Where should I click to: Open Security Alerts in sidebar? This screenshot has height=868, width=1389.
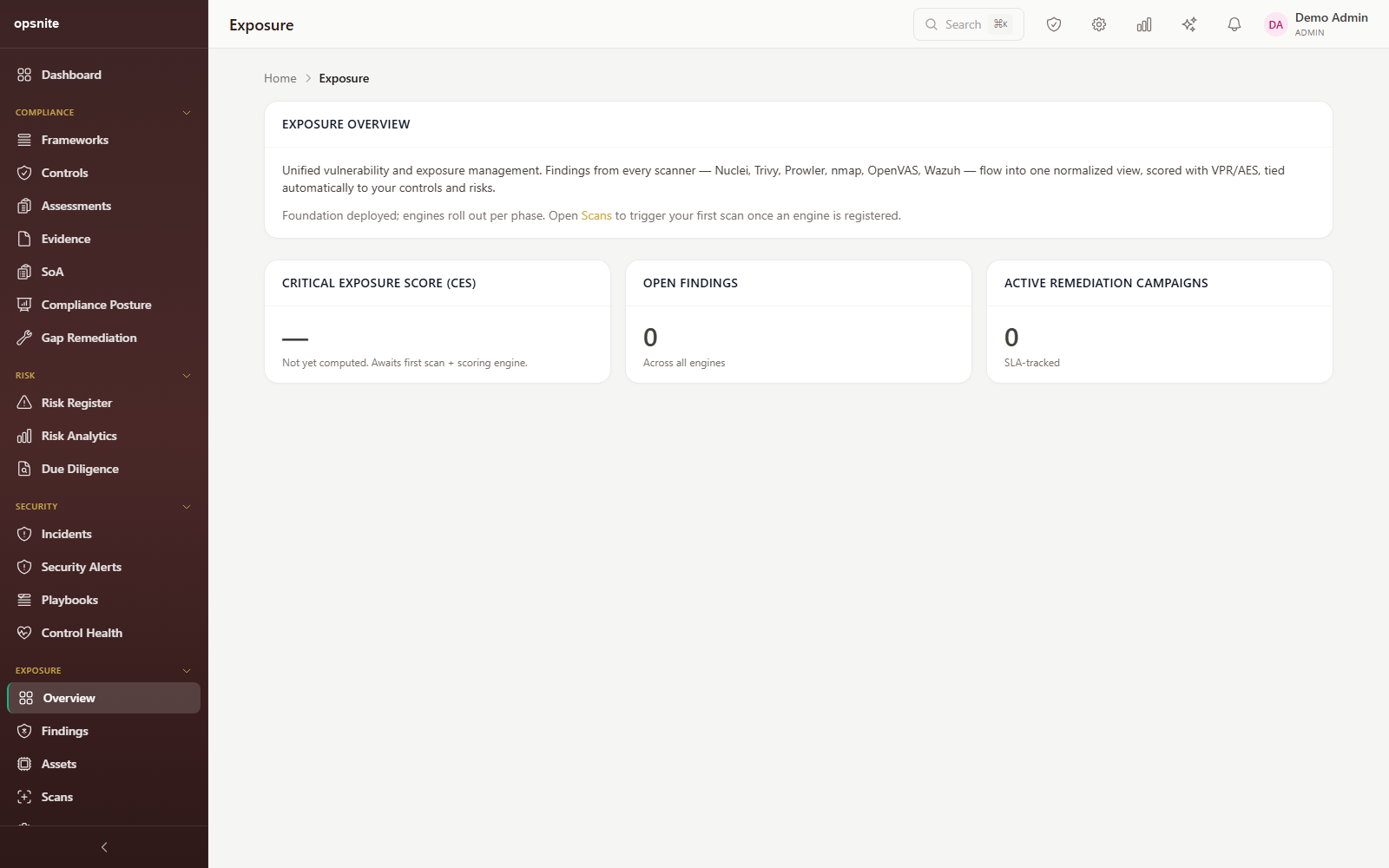(x=104, y=567)
